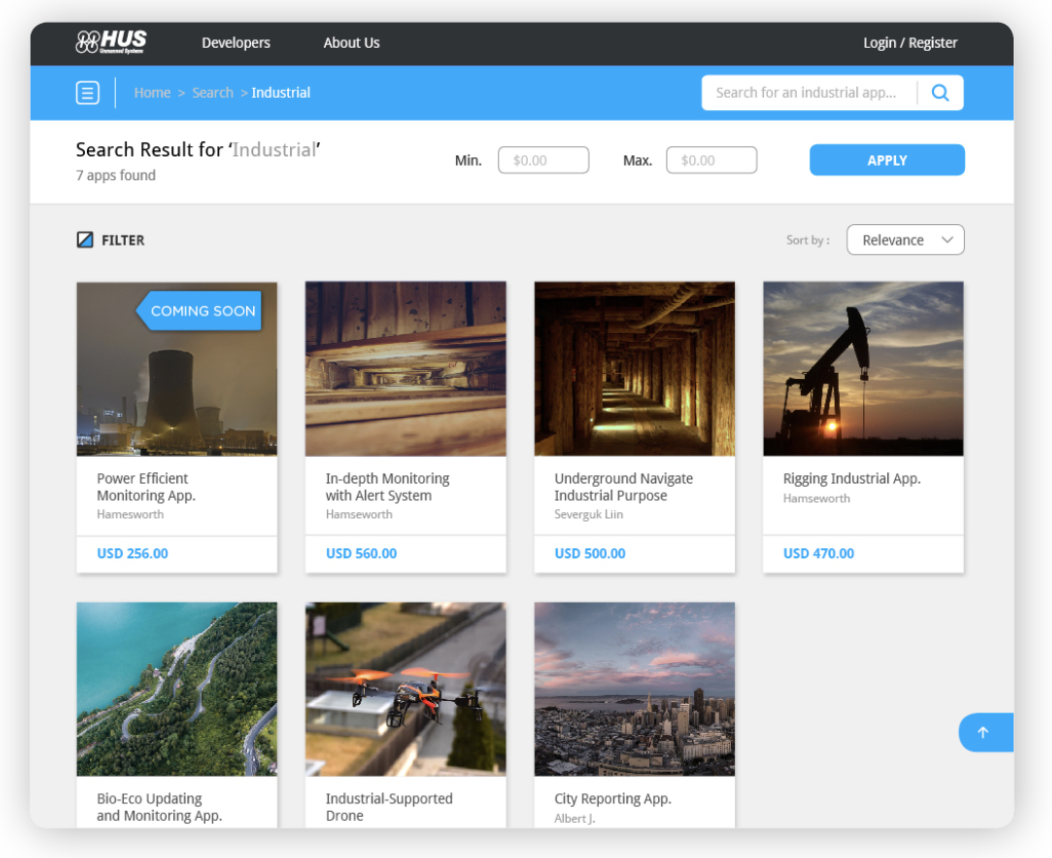
Task: Click the Login / Register link
Action: click(x=910, y=43)
